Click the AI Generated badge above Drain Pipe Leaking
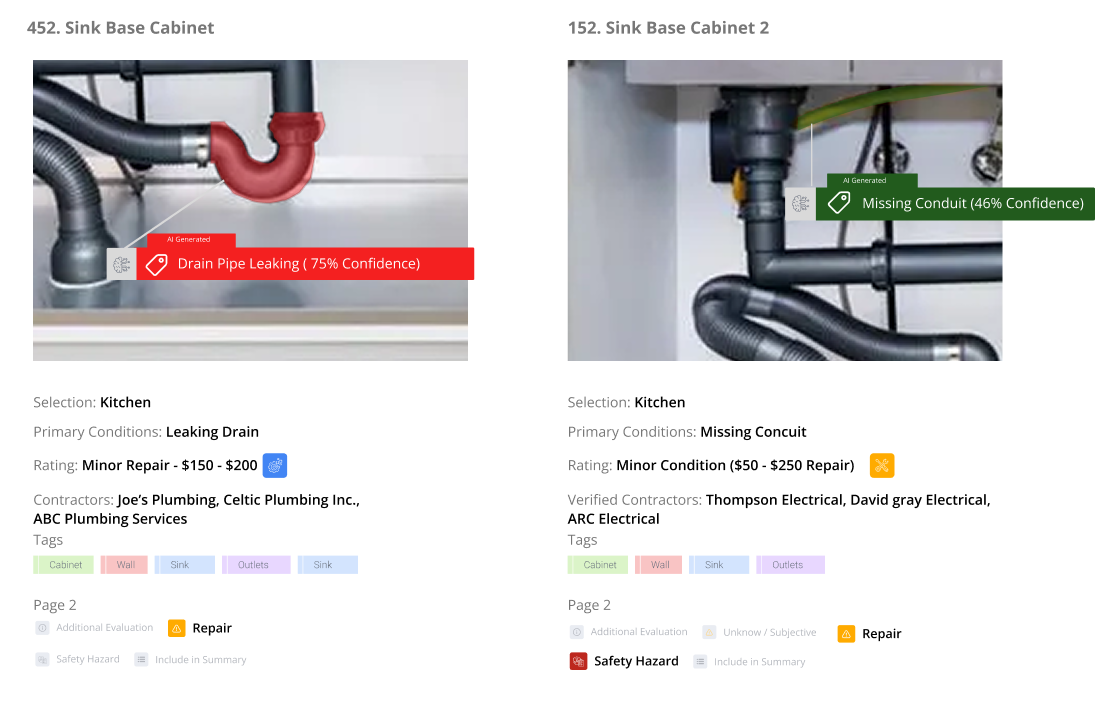 pyautogui.click(x=191, y=240)
